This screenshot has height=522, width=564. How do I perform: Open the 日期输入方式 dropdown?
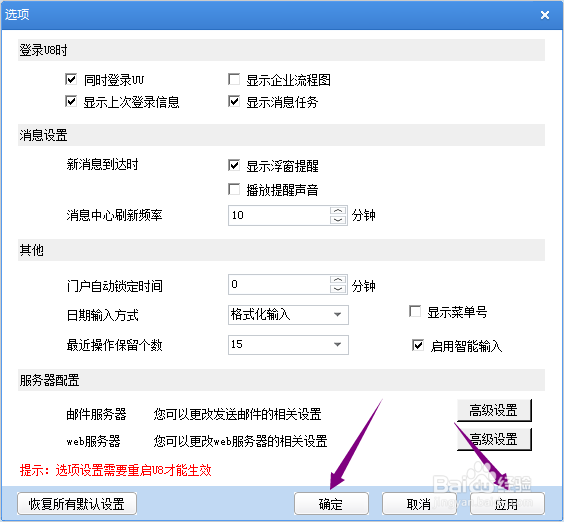click(288, 315)
